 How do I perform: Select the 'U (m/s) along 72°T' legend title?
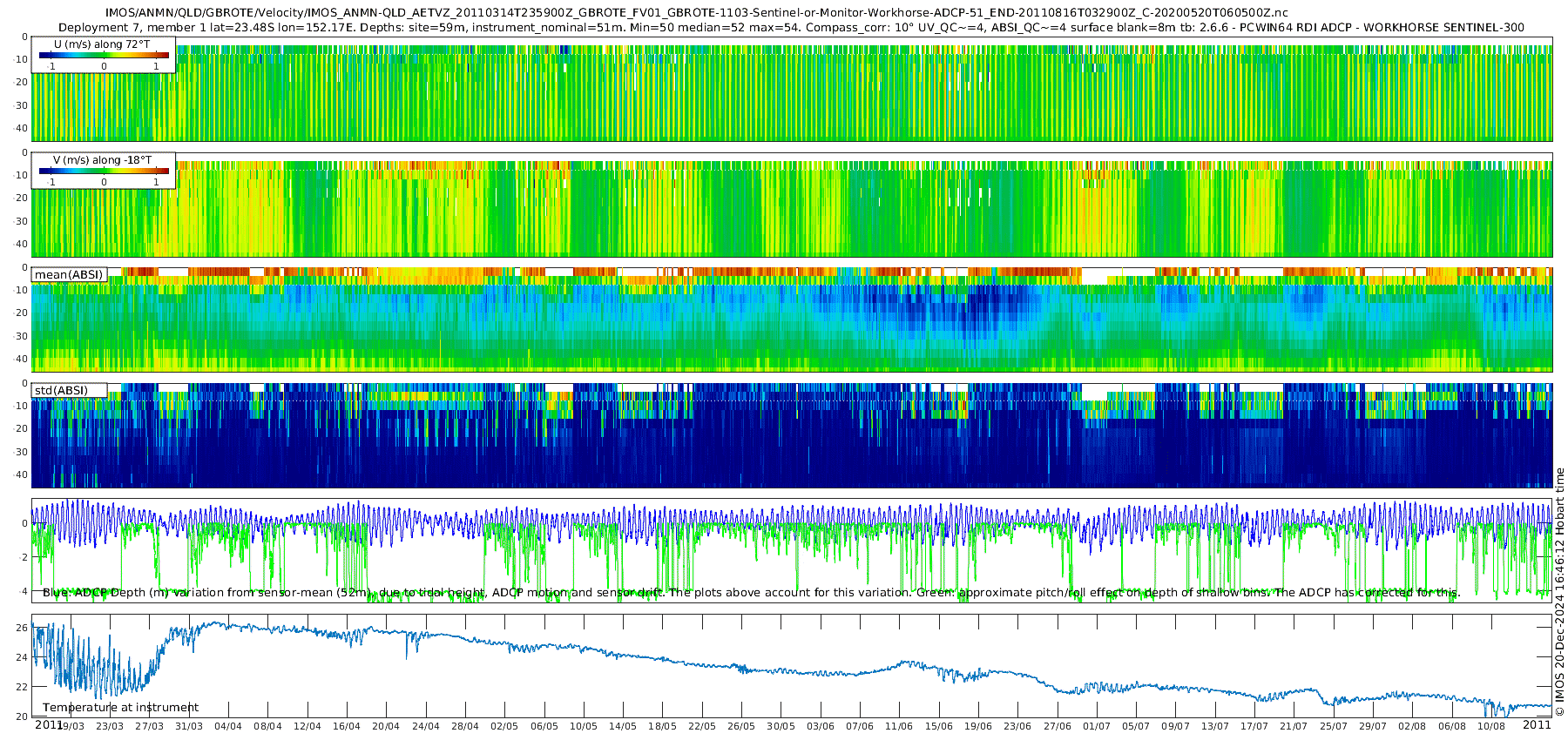coord(102,44)
